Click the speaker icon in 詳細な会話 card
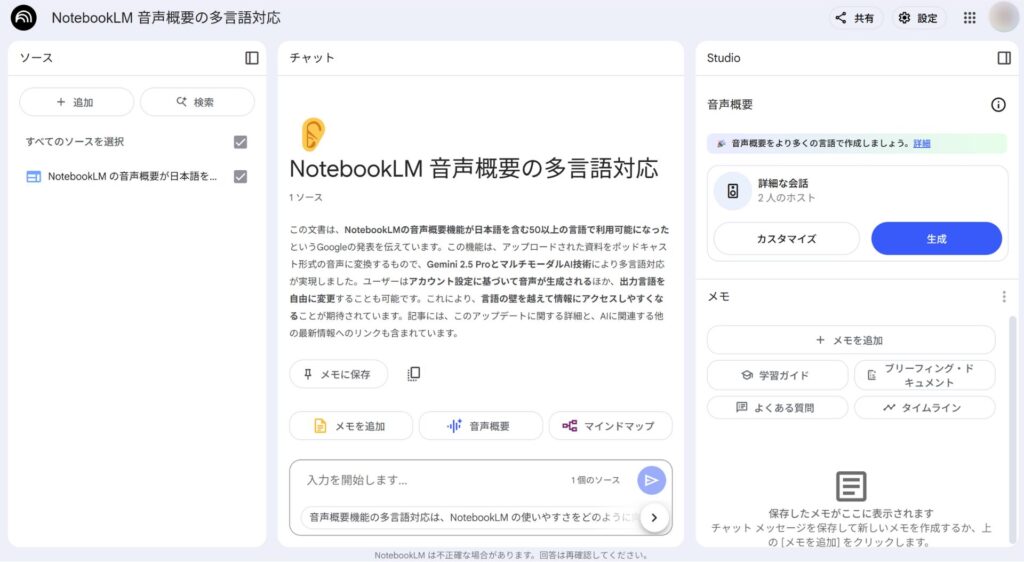Viewport: 1024px width, 562px height. click(x=733, y=191)
